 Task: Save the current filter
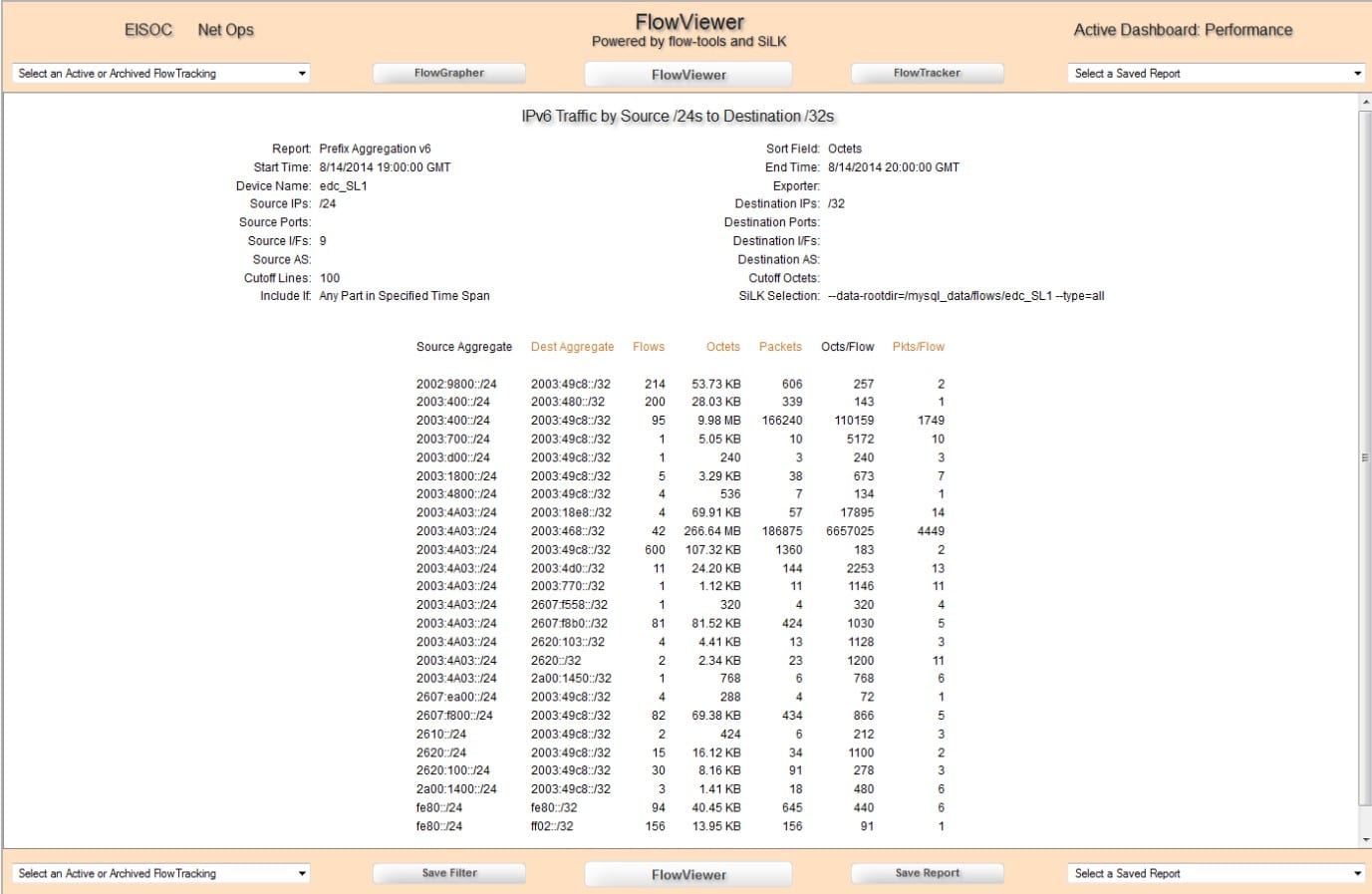[x=449, y=871]
